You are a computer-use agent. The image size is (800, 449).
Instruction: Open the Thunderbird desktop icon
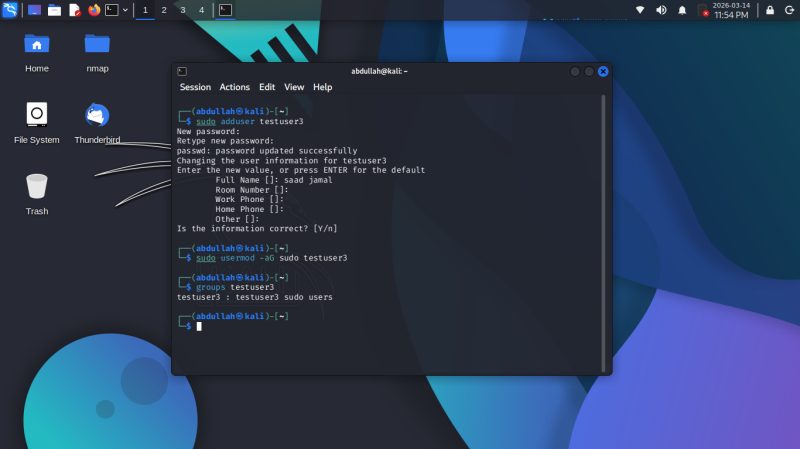point(97,115)
